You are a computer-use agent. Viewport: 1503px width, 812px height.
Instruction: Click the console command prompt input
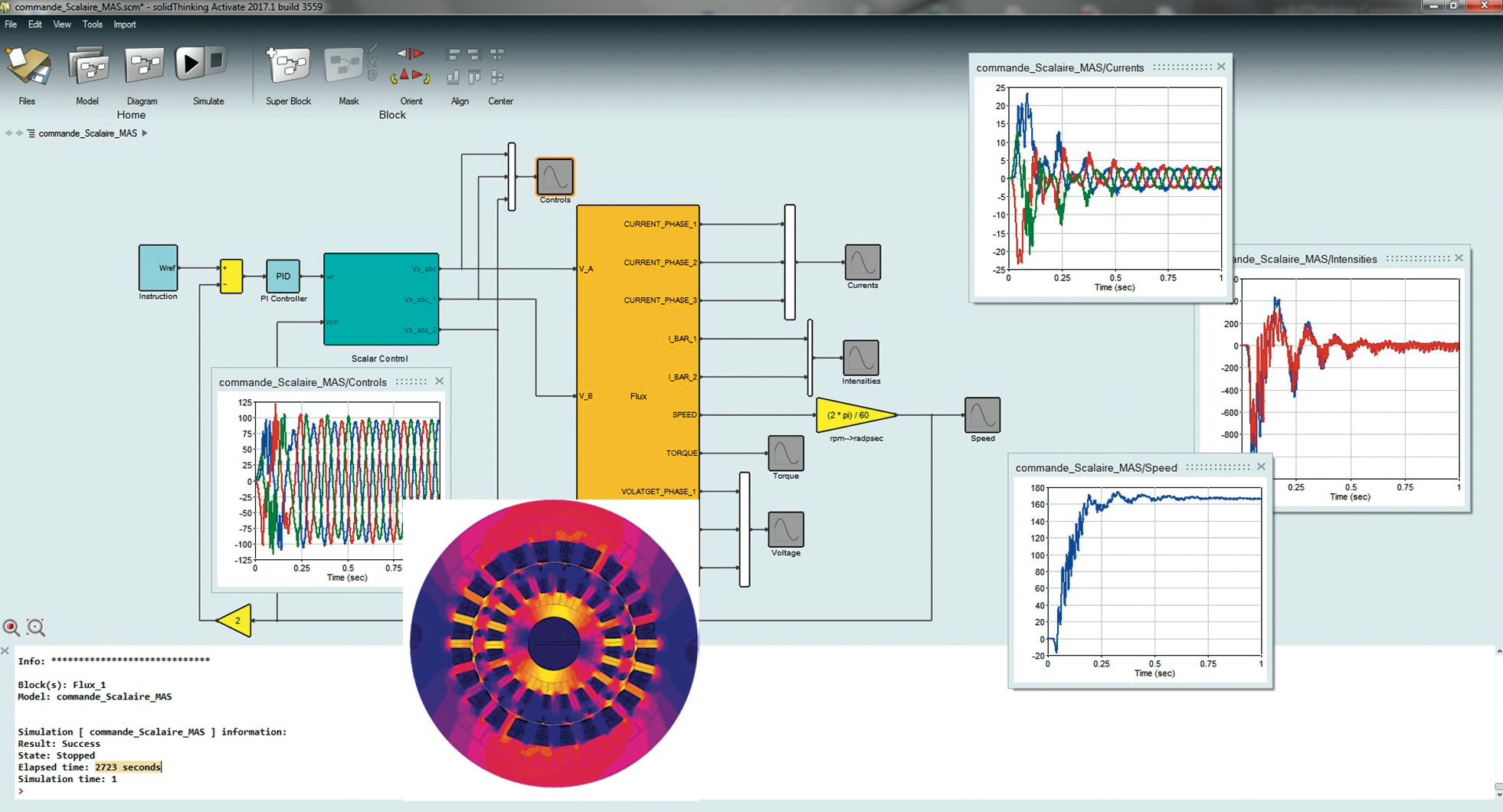pyautogui.click(x=153, y=791)
